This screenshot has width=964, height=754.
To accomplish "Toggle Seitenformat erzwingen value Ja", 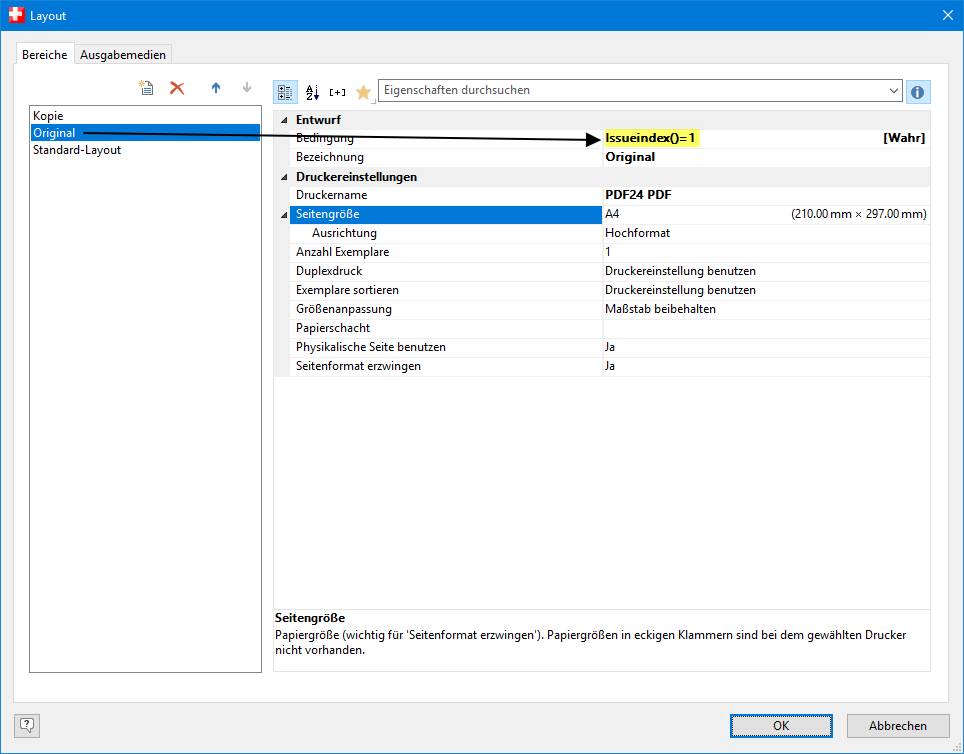I will pos(766,367).
